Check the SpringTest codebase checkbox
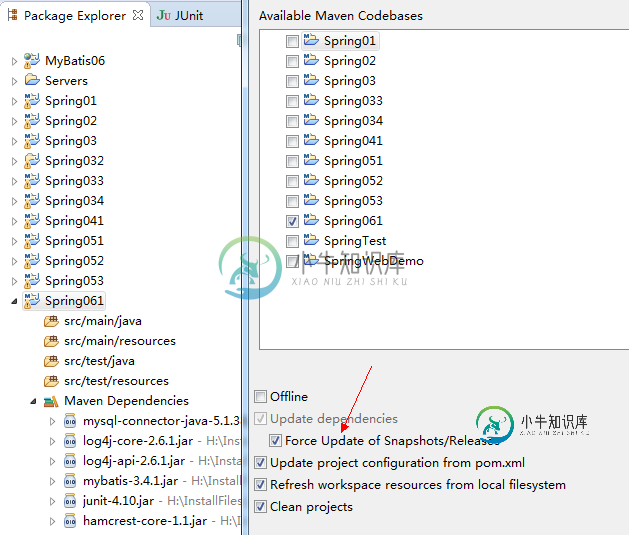 (x=292, y=241)
